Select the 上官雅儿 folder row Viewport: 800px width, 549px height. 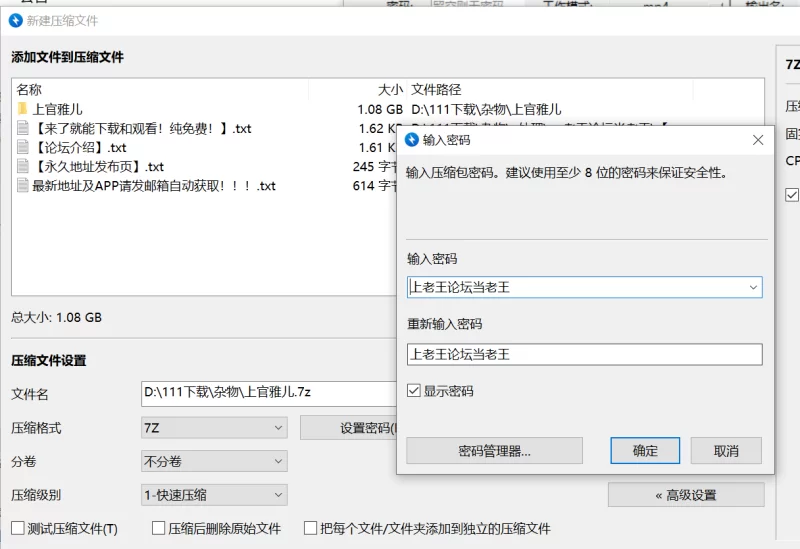coord(57,109)
